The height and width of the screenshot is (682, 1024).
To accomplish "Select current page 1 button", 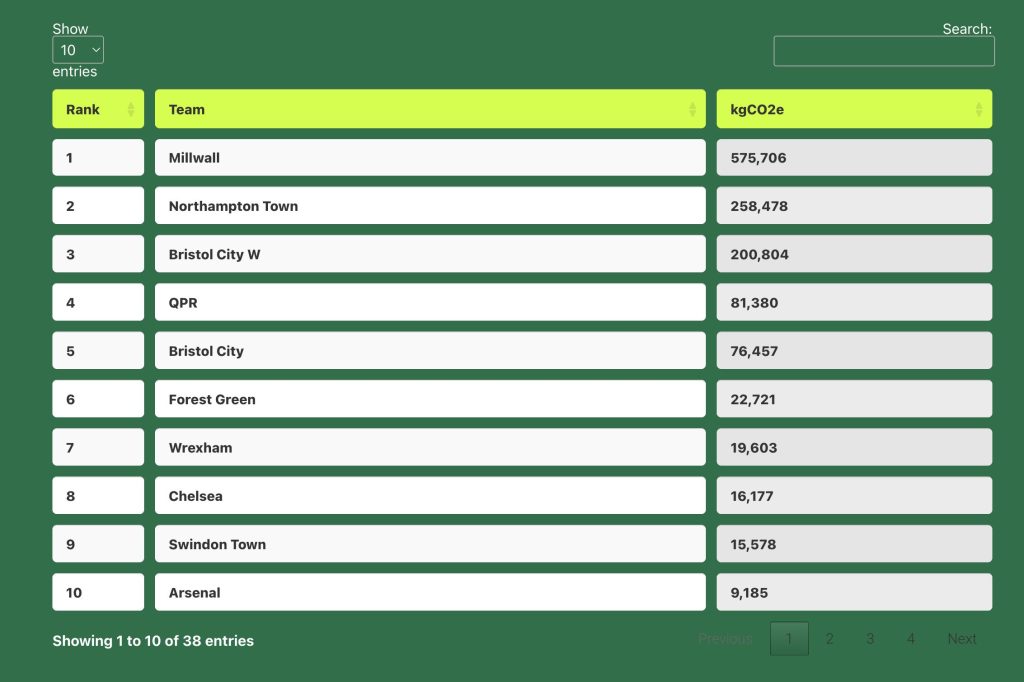I will [x=789, y=639].
